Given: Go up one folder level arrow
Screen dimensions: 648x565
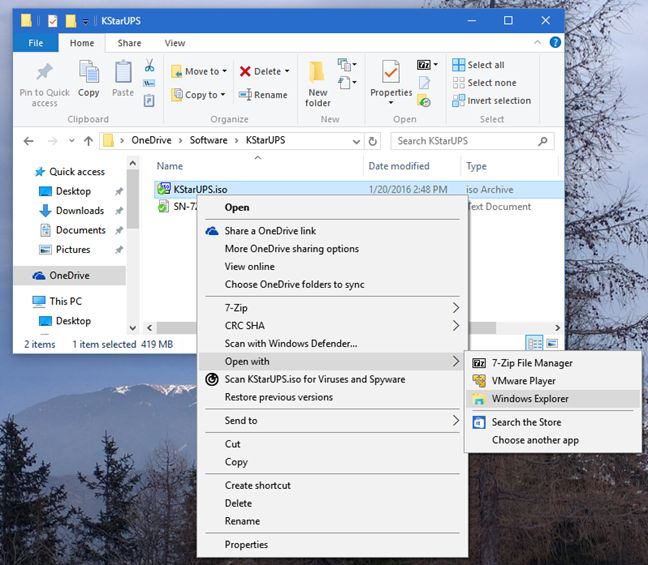Looking at the screenshot, I should (x=88, y=141).
